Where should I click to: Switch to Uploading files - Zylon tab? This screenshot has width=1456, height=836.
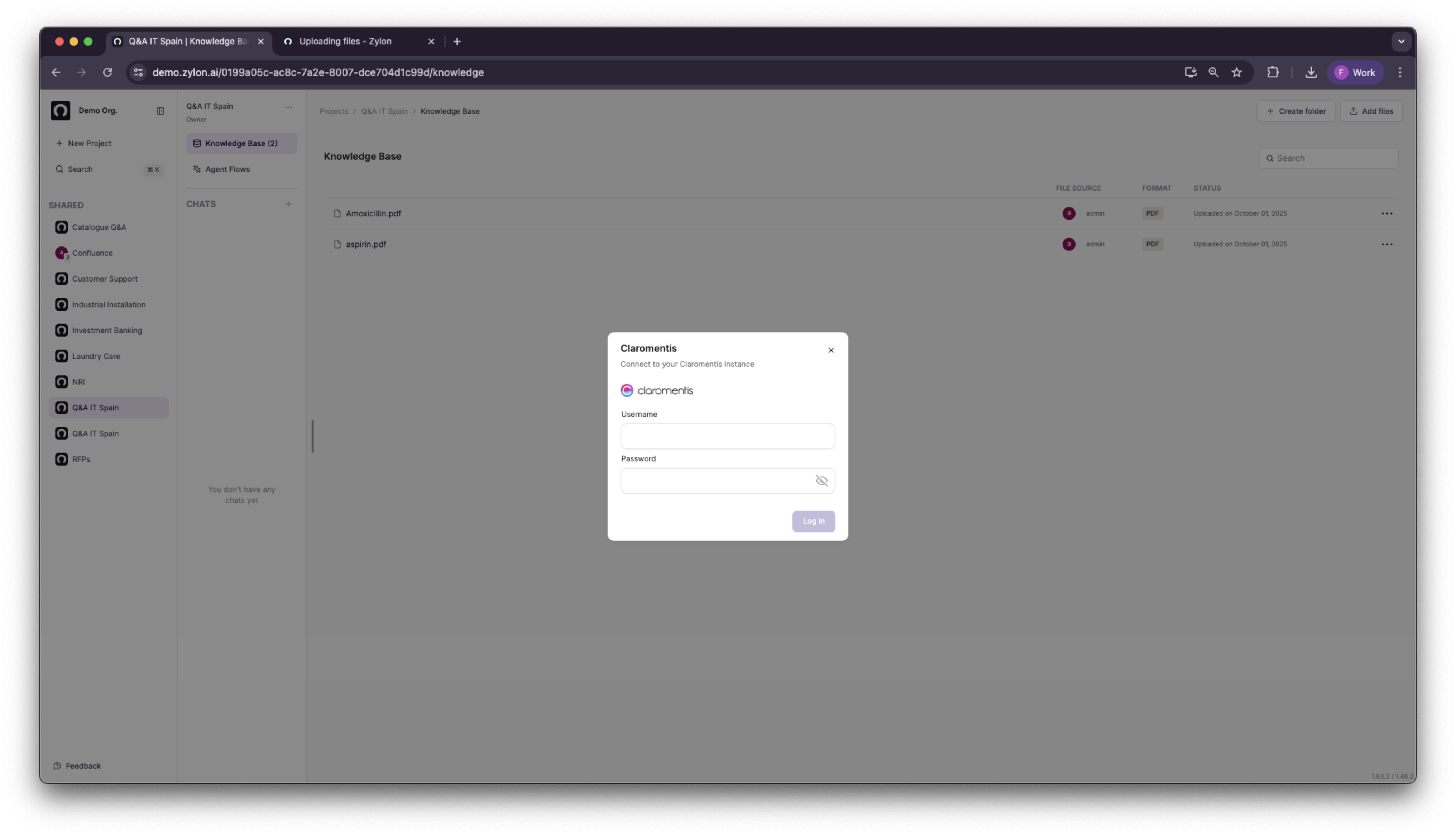pyautogui.click(x=345, y=41)
